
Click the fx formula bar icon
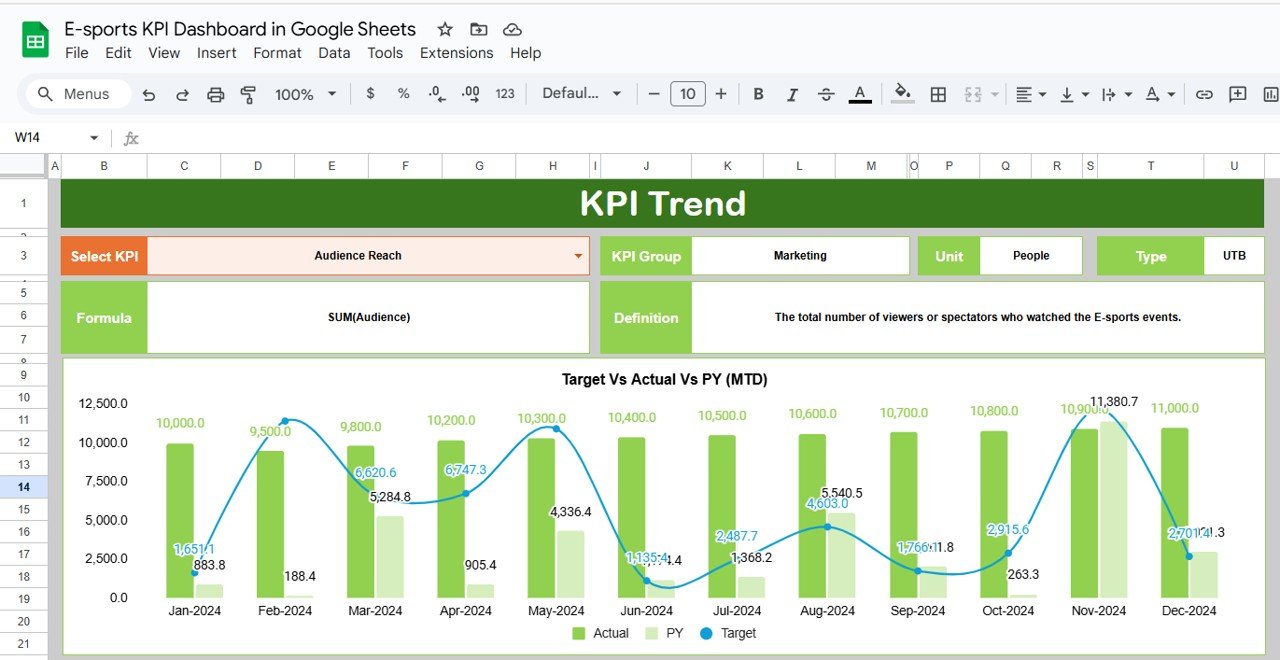pos(131,138)
